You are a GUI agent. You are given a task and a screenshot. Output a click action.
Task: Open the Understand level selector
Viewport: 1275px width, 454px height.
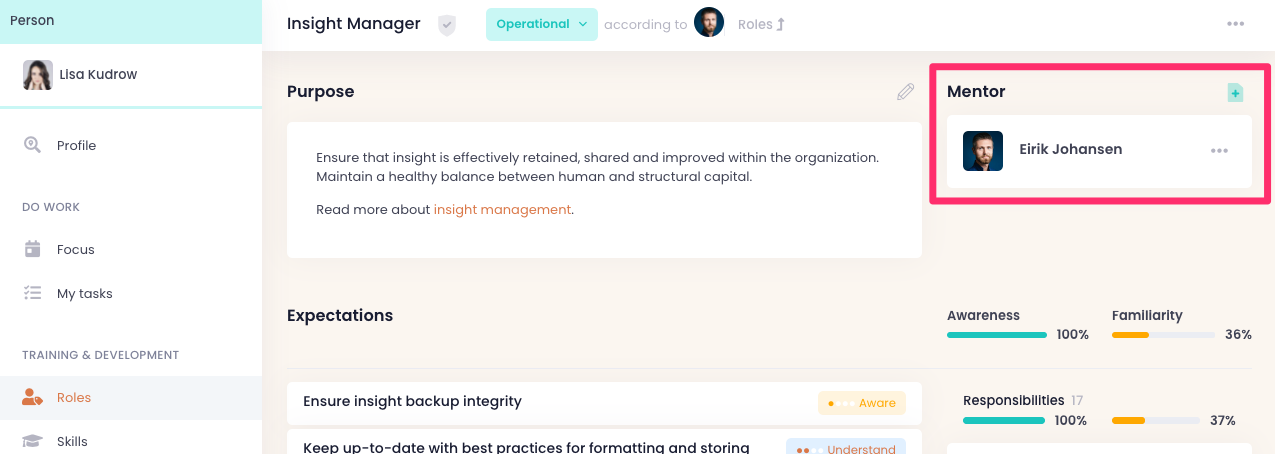[x=845, y=448]
